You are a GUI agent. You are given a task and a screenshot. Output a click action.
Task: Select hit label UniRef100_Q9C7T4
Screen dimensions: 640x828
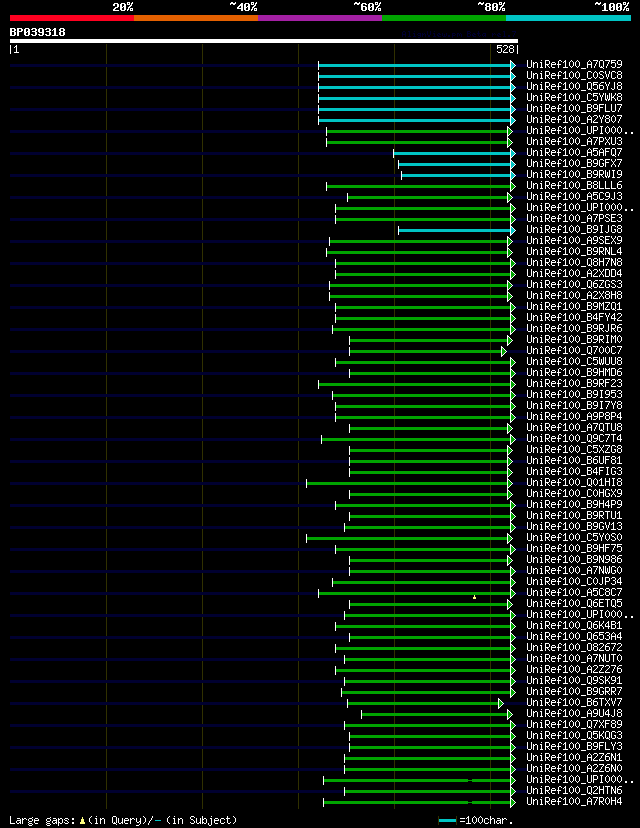574,438
